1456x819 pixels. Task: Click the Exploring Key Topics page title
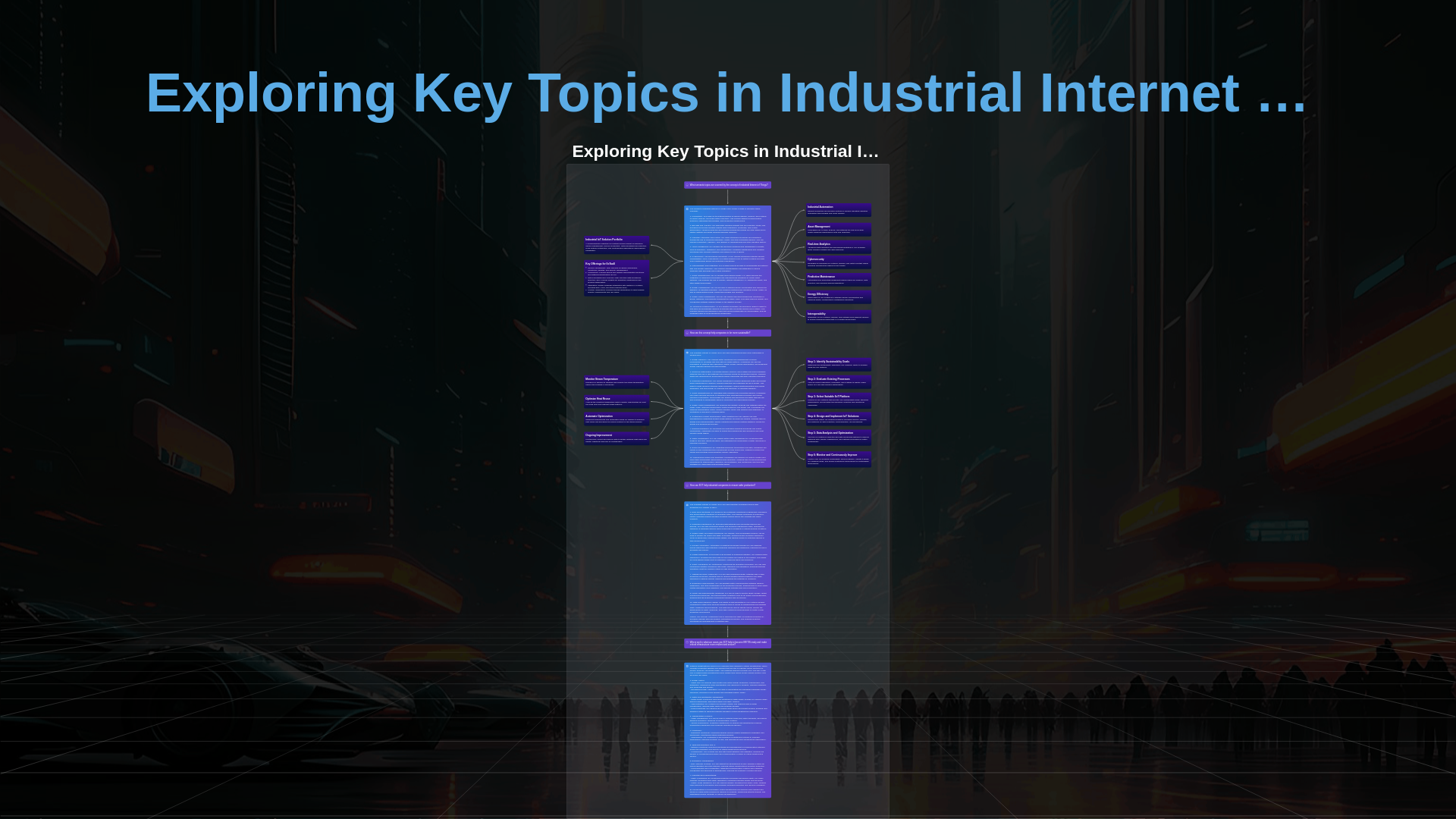point(726,94)
